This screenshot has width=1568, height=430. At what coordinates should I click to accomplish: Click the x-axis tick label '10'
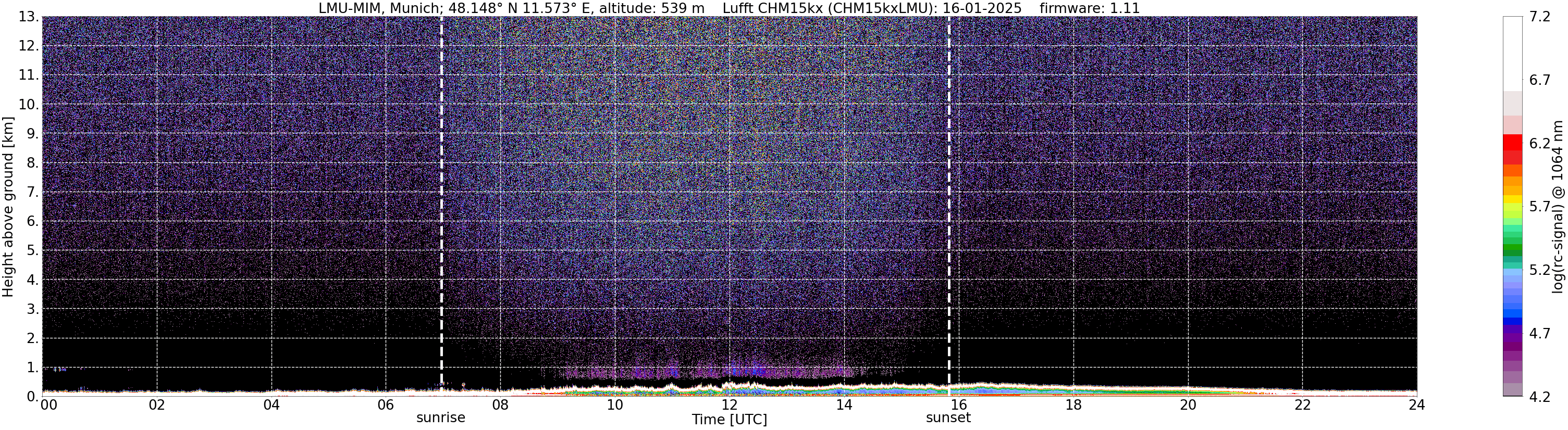click(x=615, y=406)
